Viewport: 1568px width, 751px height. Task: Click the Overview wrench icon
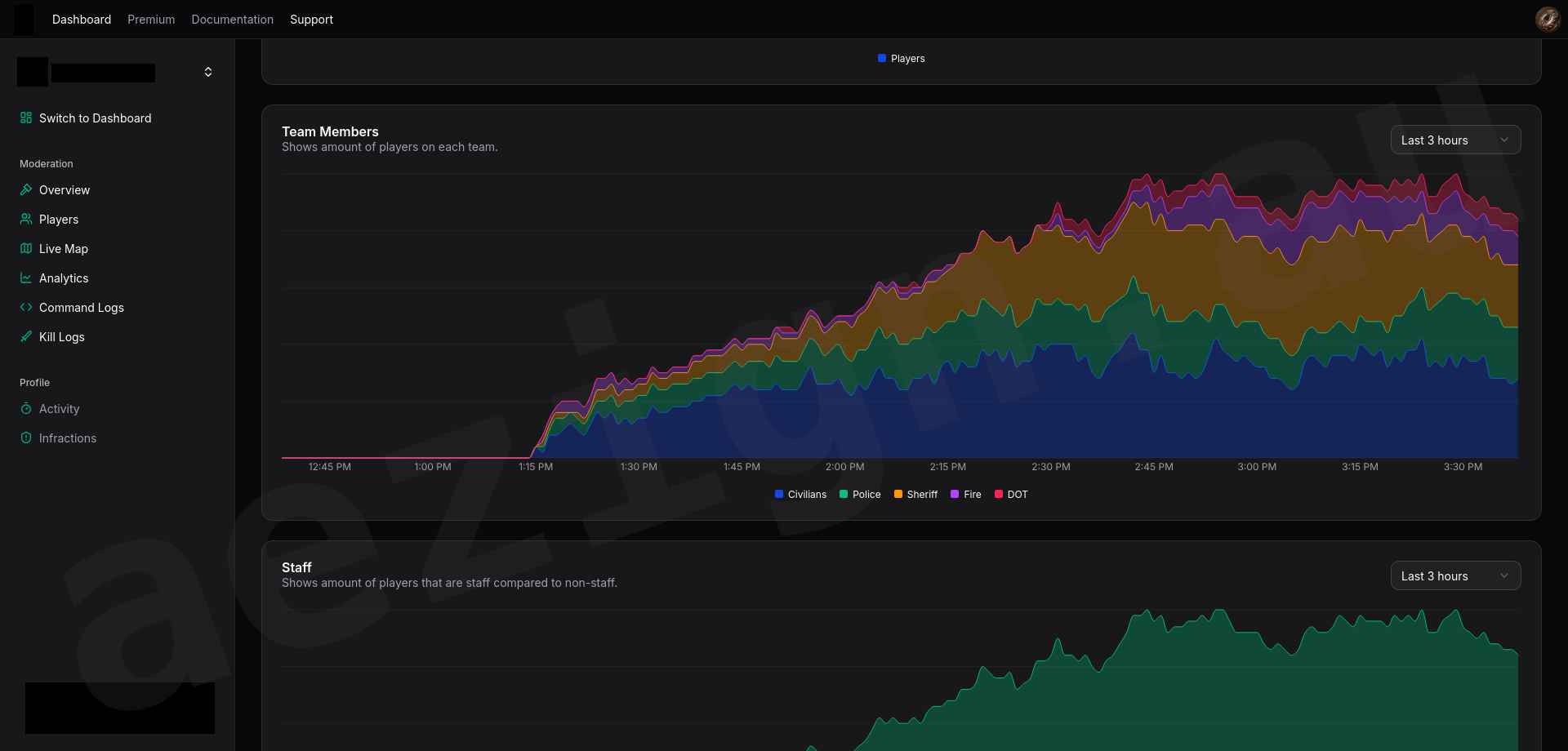pos(26,190)
